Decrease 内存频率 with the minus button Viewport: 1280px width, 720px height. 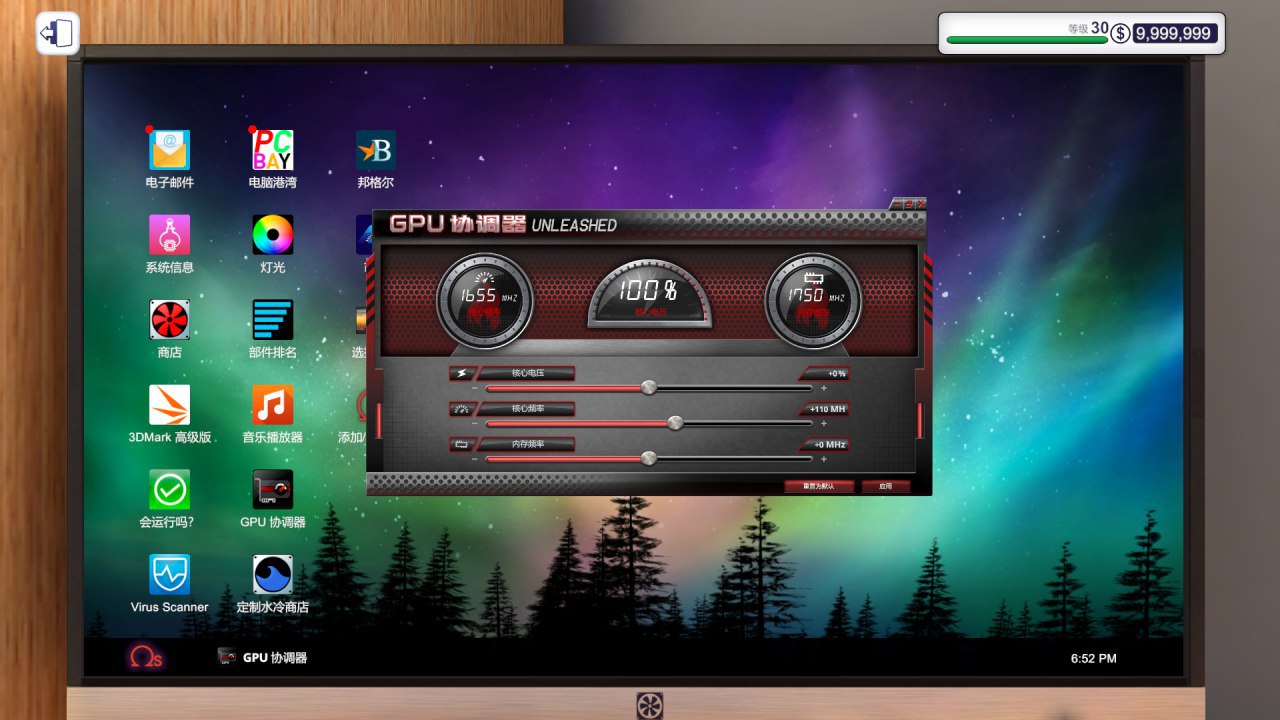tap(474, 459)
